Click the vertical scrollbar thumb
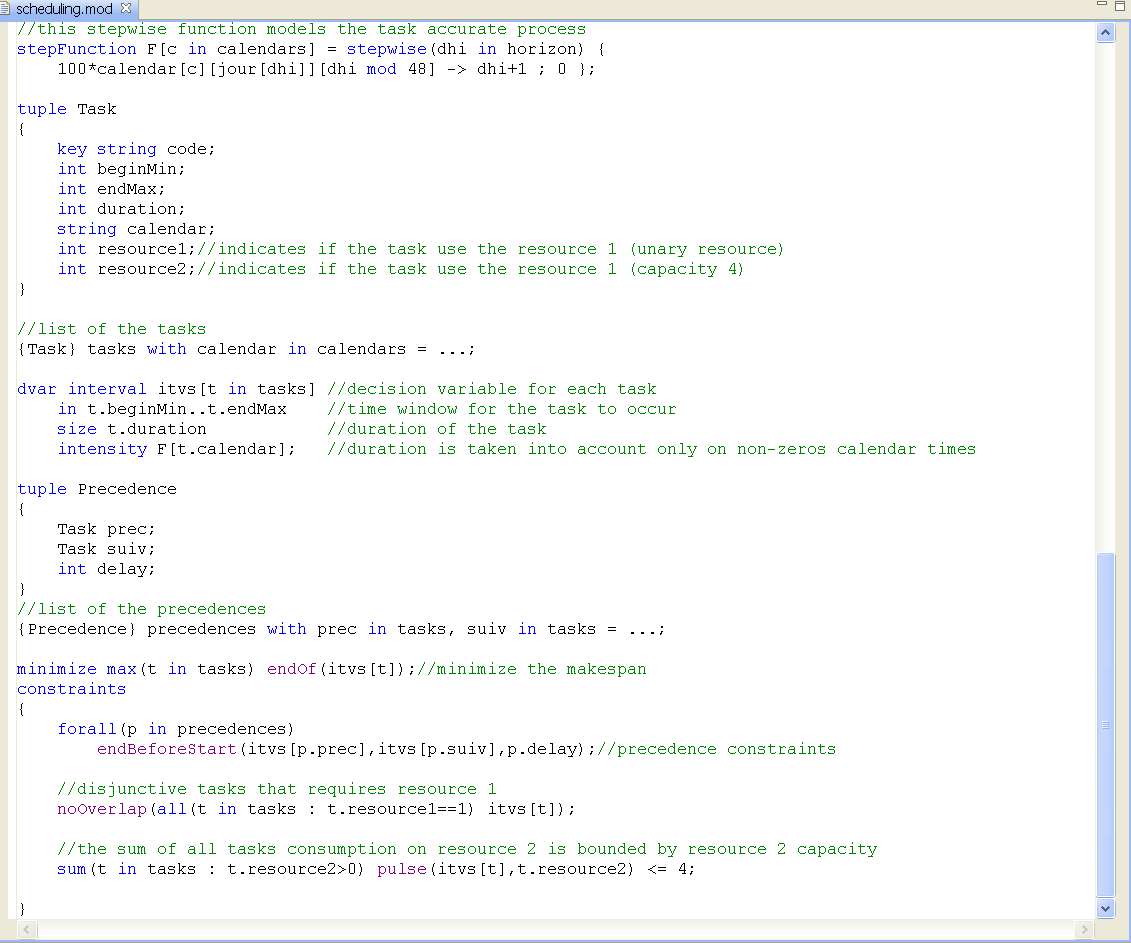1131x943 pixels. (x=1105, y=724)
